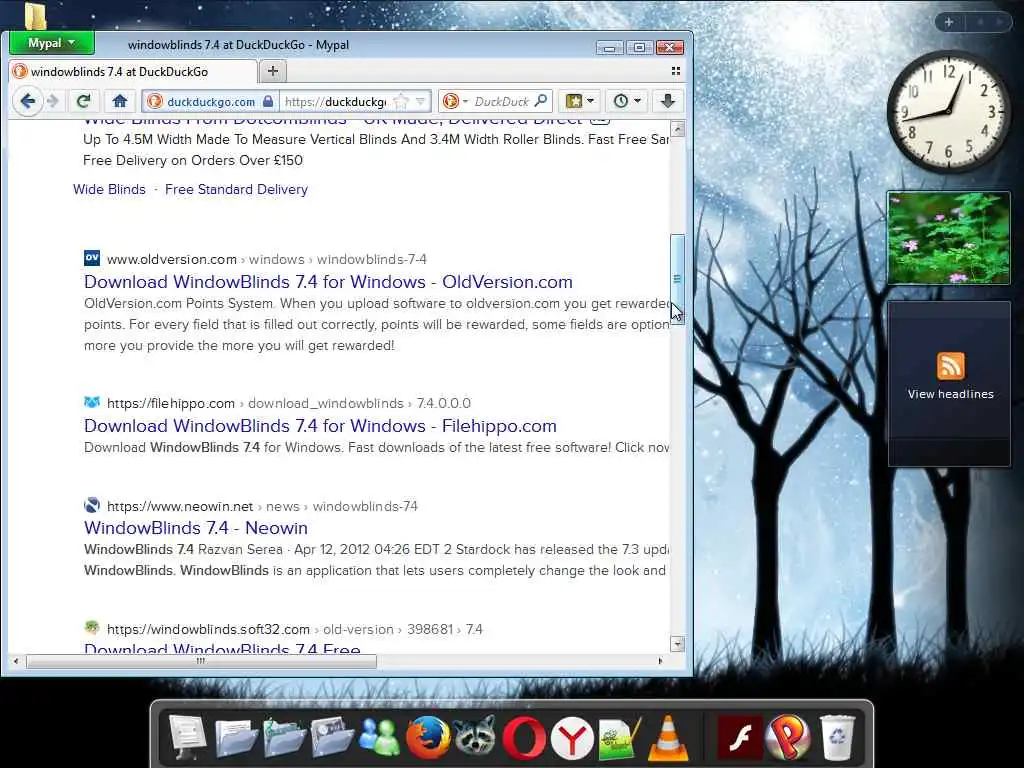Screen dimensions: 1024x768
Task: Open the tab groups grid icon
Action: [x=676, y=71]
